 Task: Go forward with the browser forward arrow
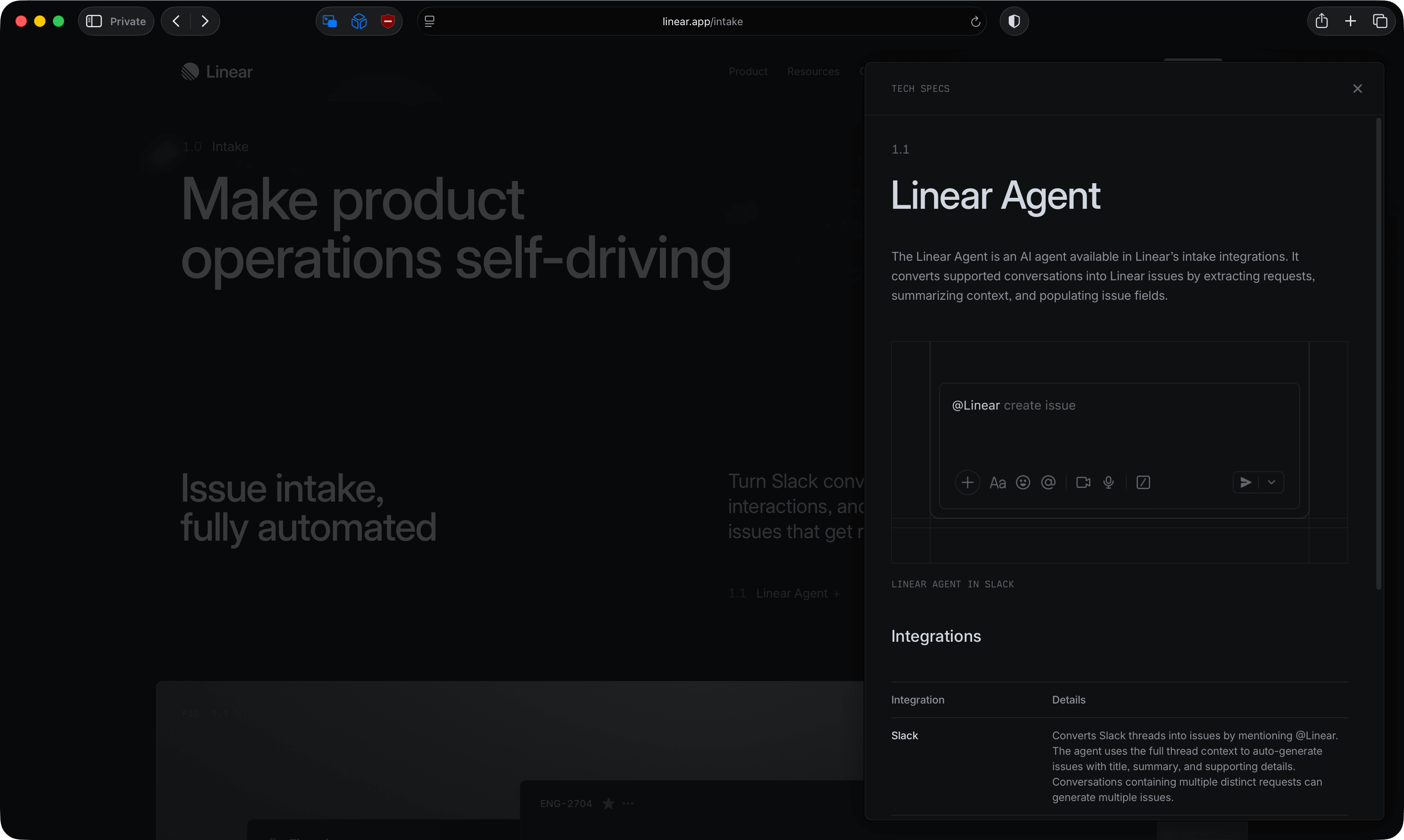205,21
